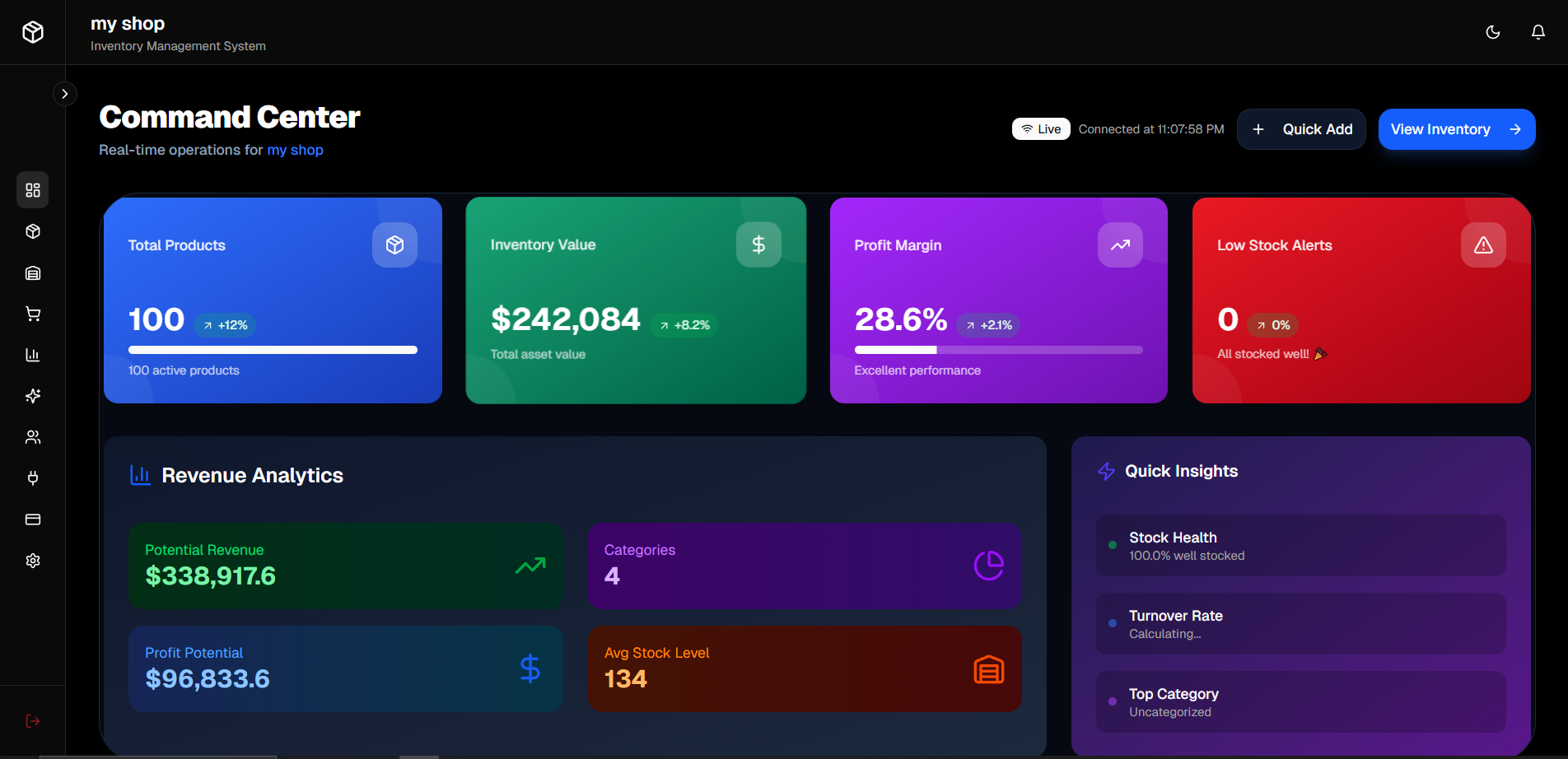Viewport: 1568px width, 759px height.
Task: Click the warehouse archive sidebar icon
Action: [x=33, y=272]
